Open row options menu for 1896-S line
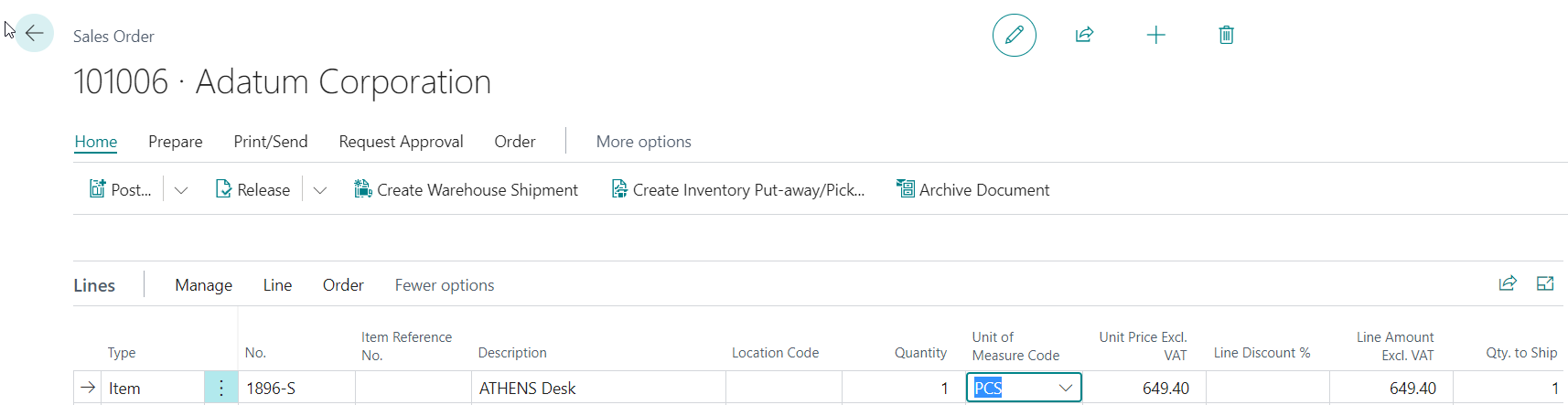Image resolution: width=1568 pixels, height=405 pixels. point(220,388)
